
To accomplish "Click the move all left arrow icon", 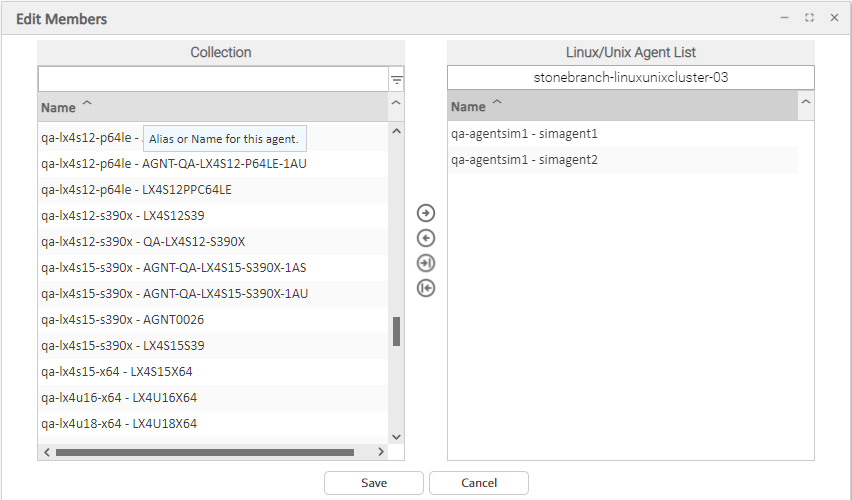I will pyautogui.click(x=426, y=288).
